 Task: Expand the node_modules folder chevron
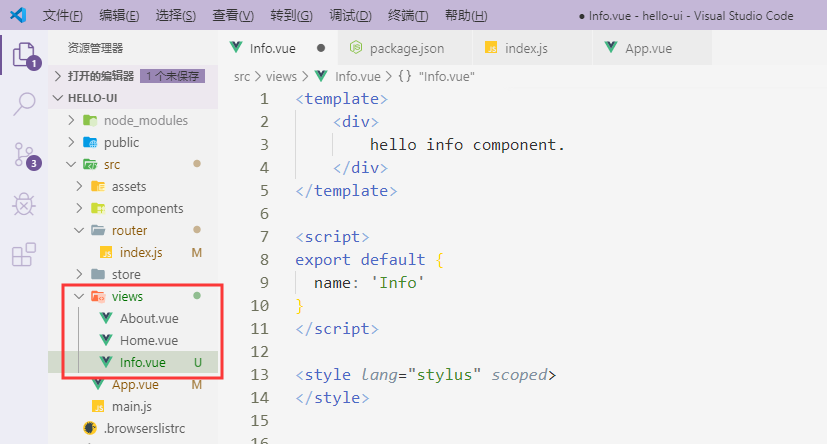tap(71, 120)
